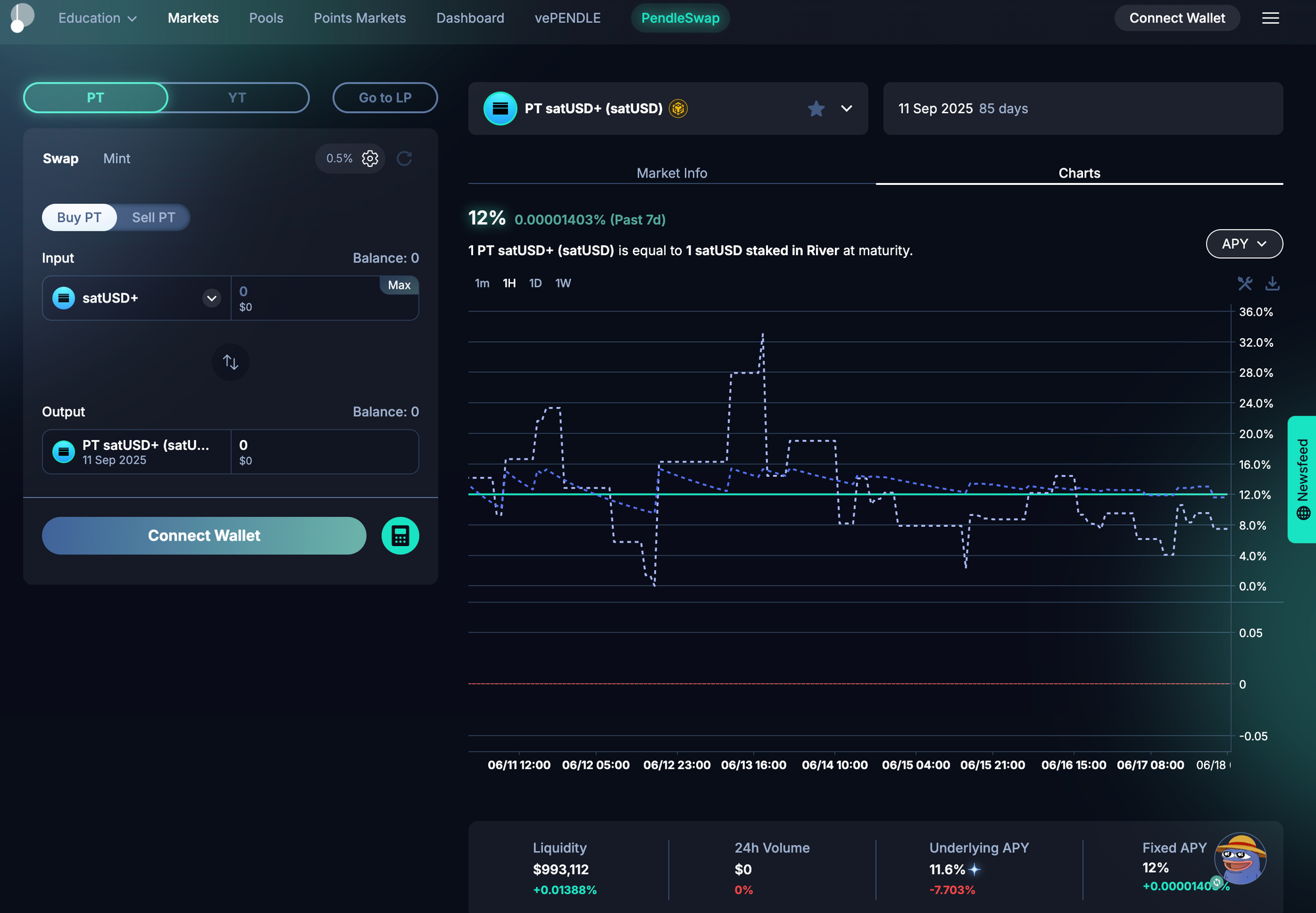Go to Points Markets

(359, 18)
